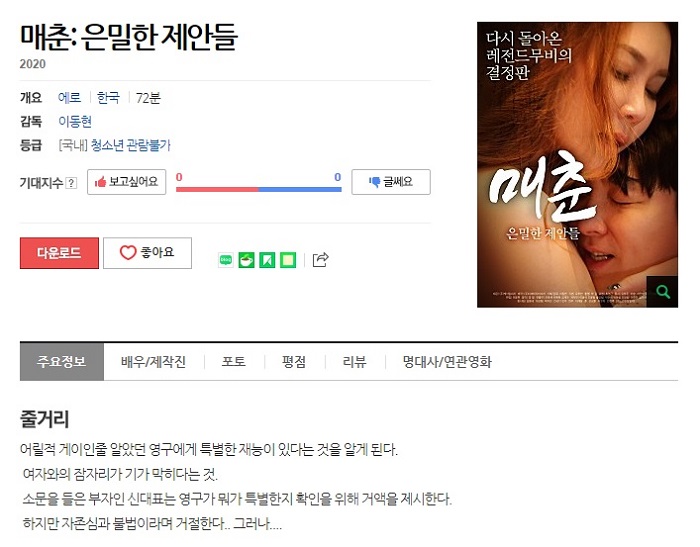Viewport: 700px width, 547px height.
Task: Click the red 다운로드 button
Action: pyautogui.click(x=59, y=253)
